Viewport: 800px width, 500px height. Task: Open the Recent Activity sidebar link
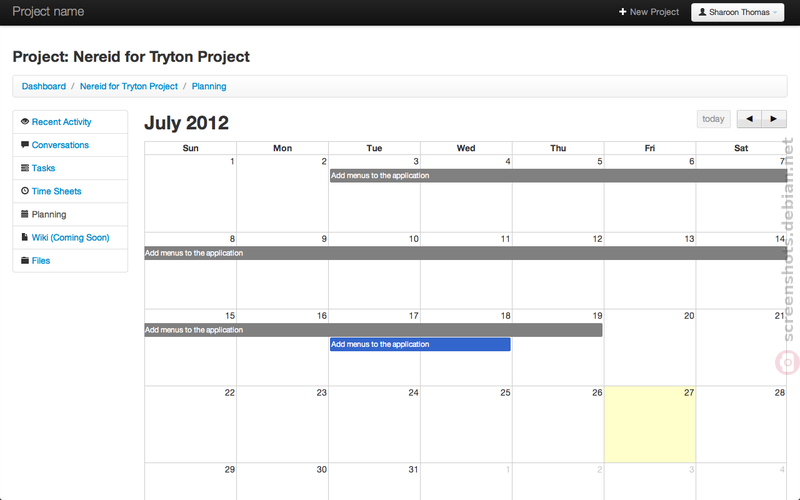[61, 122]
